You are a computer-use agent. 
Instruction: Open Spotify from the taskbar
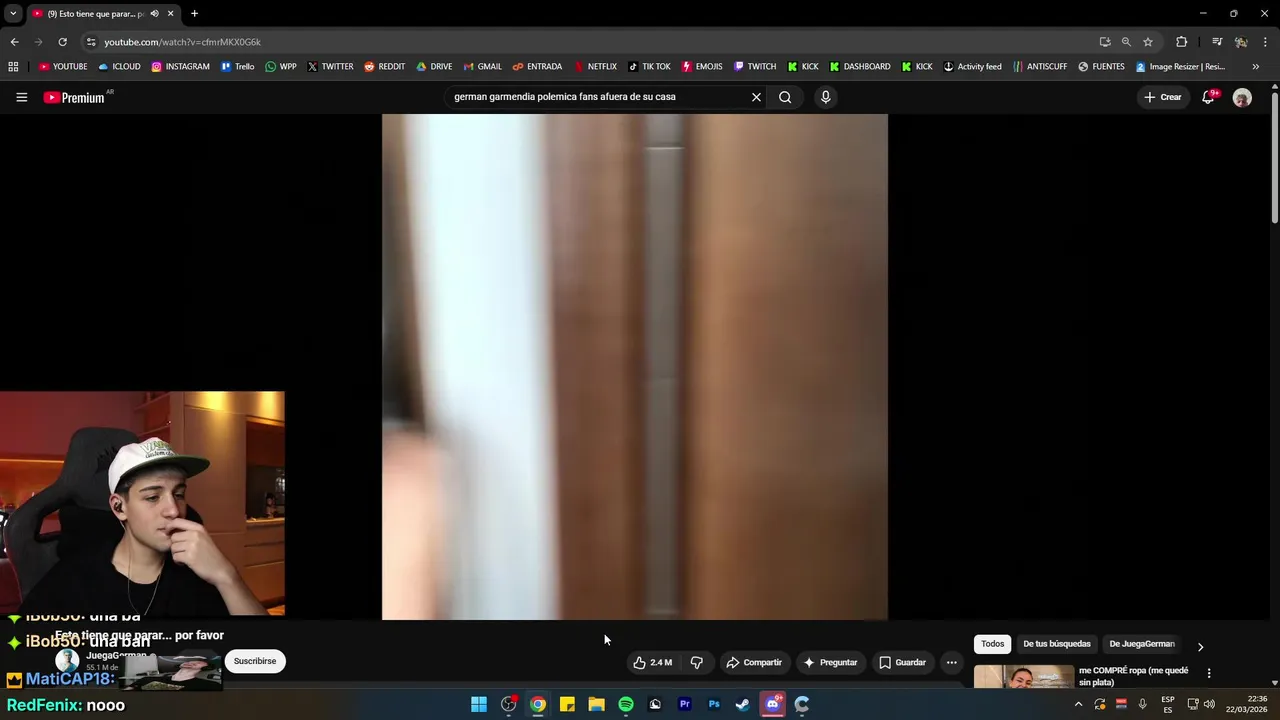pos(626,704)
